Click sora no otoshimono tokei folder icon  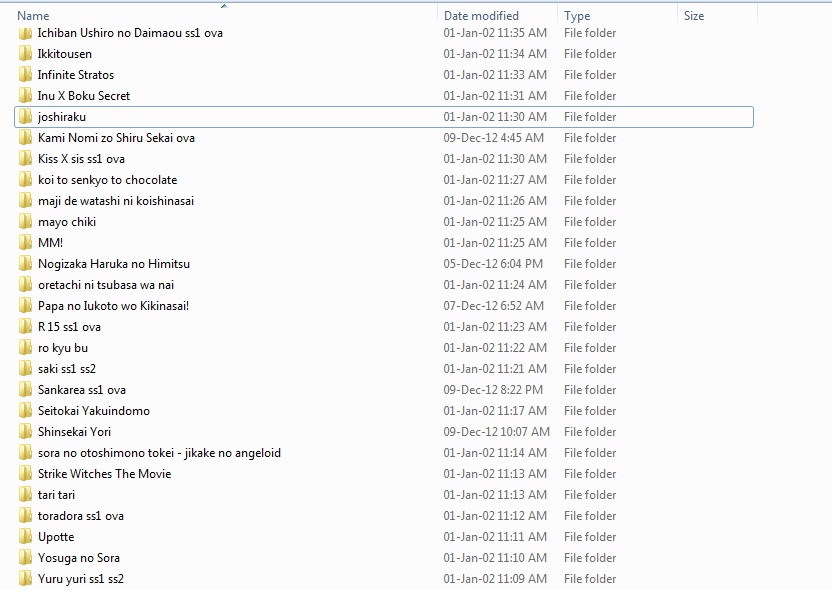[25, 453]
